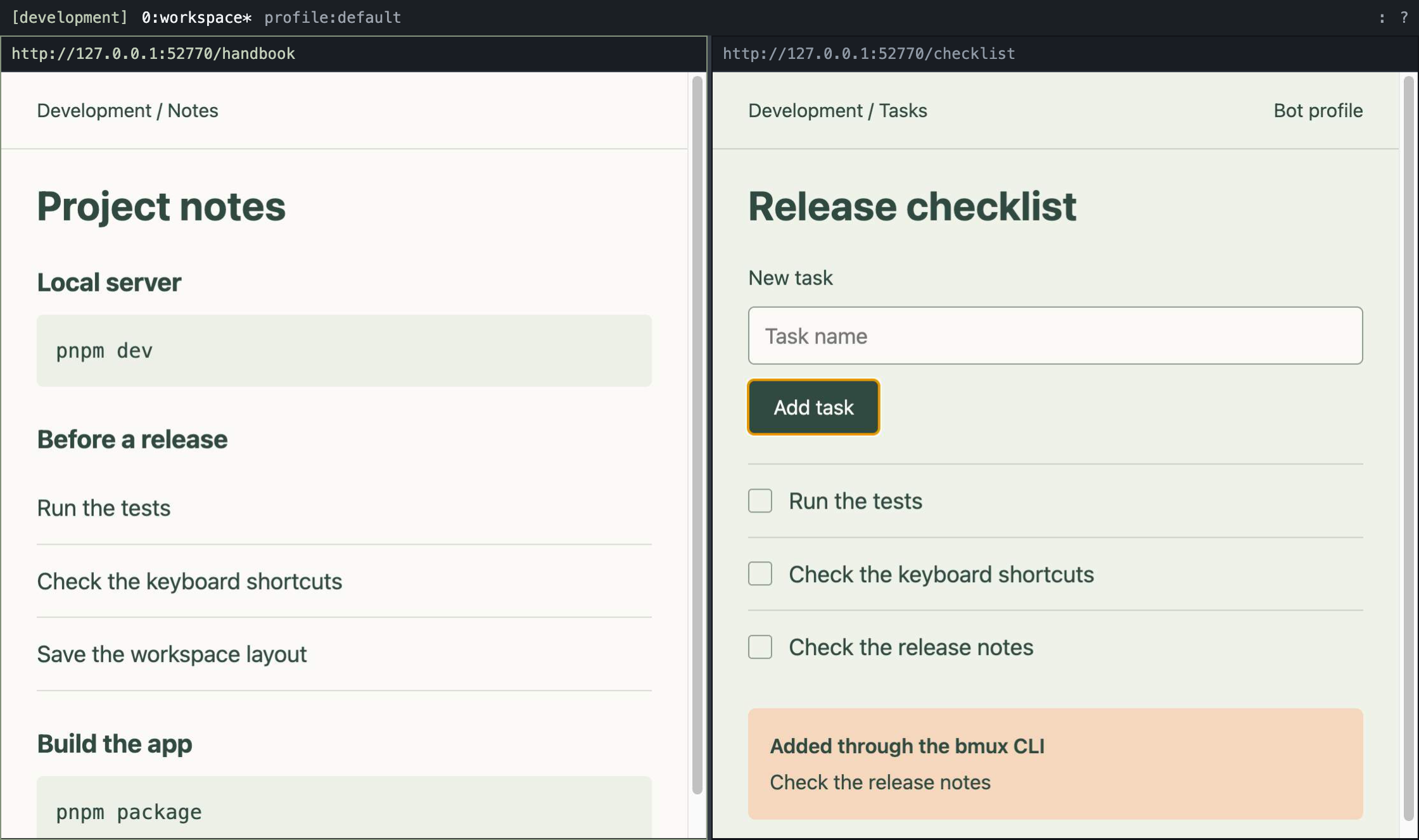Click Run the tests in Project notes
This screenshot has height=840, width=1419.
click(103, 508)
